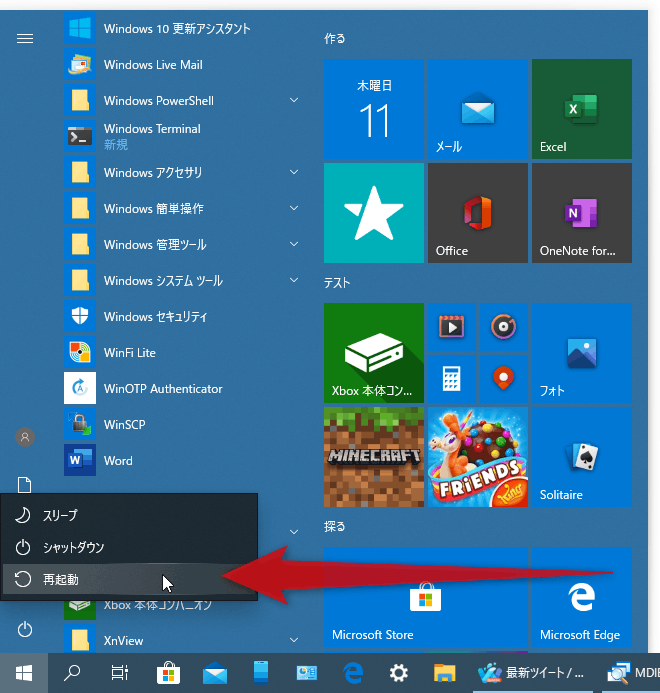Click the Windows Start button on taskbar

click(24, 673)
